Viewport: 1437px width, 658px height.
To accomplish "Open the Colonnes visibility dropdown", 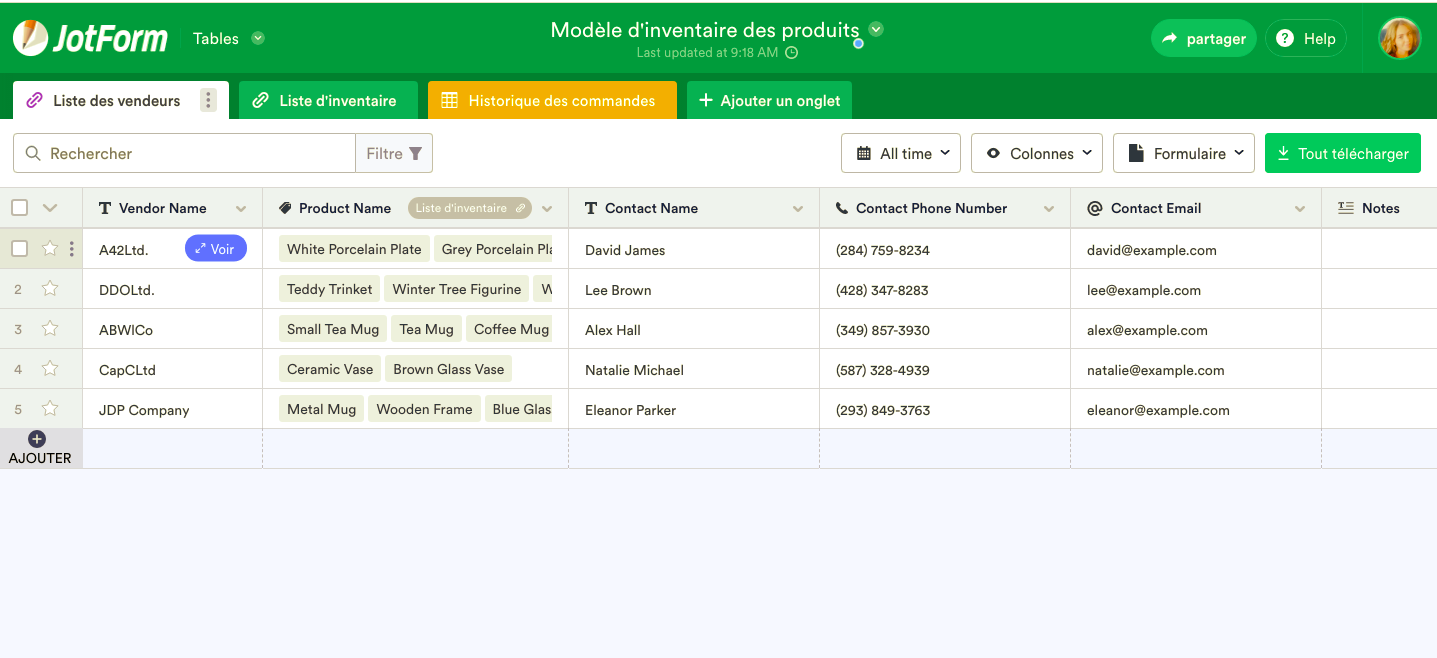I will pyautogui.click(x=1036, y=153).
